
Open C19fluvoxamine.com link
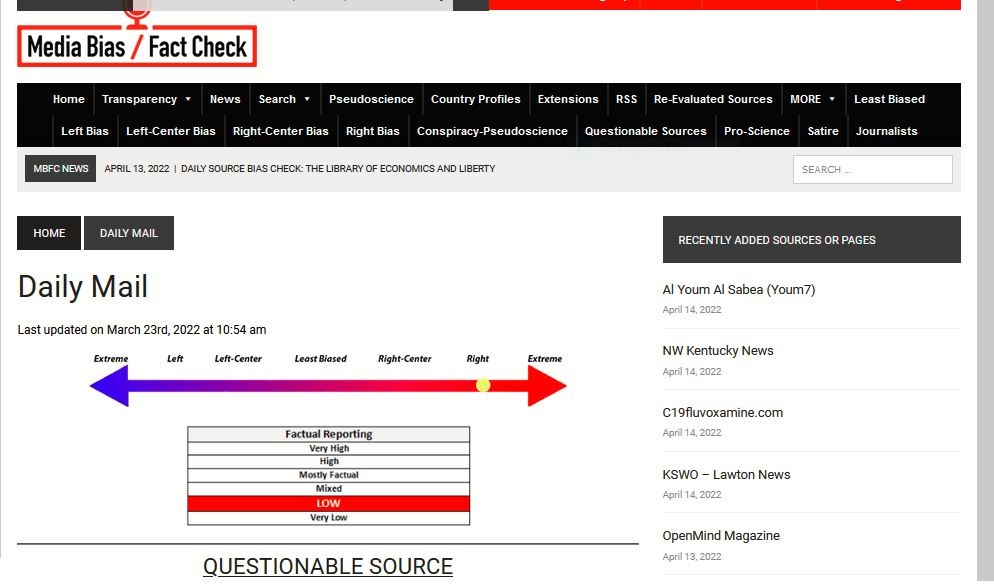pyautogui.click(x=723, y=413)
